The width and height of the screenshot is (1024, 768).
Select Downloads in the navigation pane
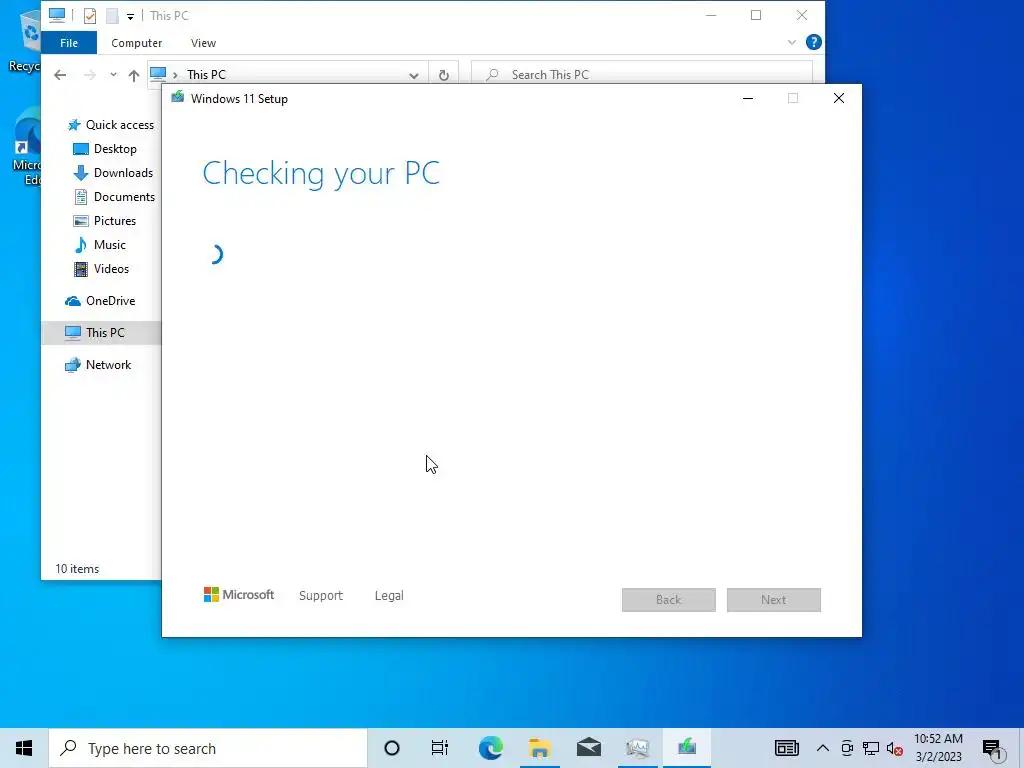[113, 172]
